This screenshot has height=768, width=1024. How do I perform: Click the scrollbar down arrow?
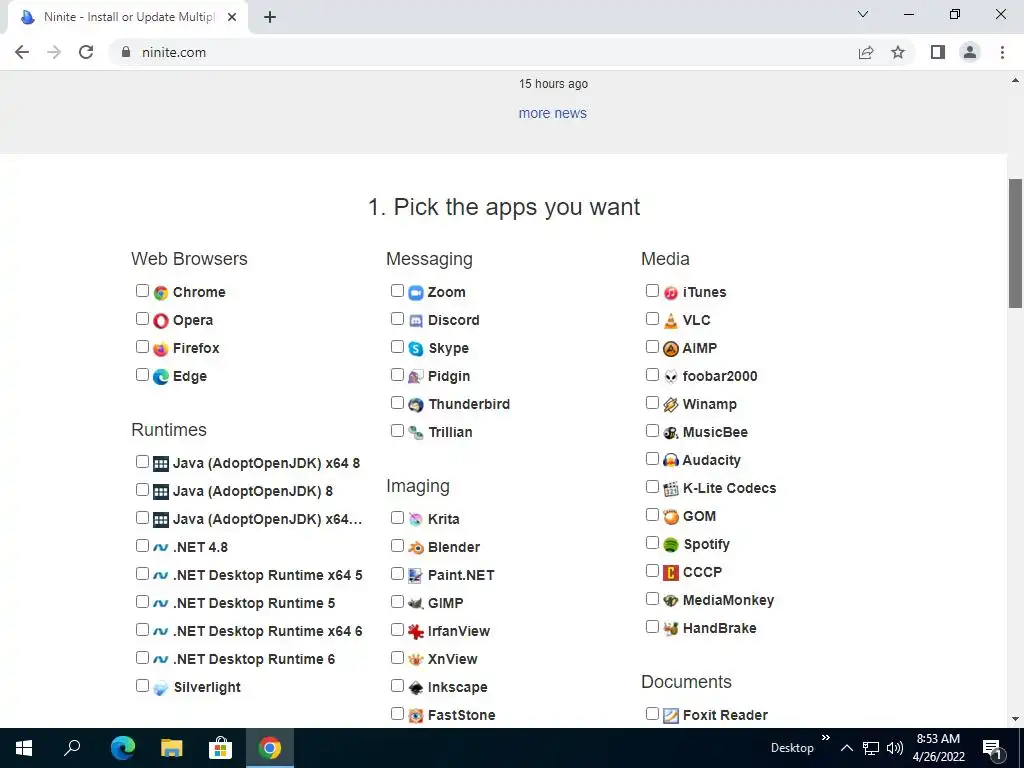tap(1016, 719)
